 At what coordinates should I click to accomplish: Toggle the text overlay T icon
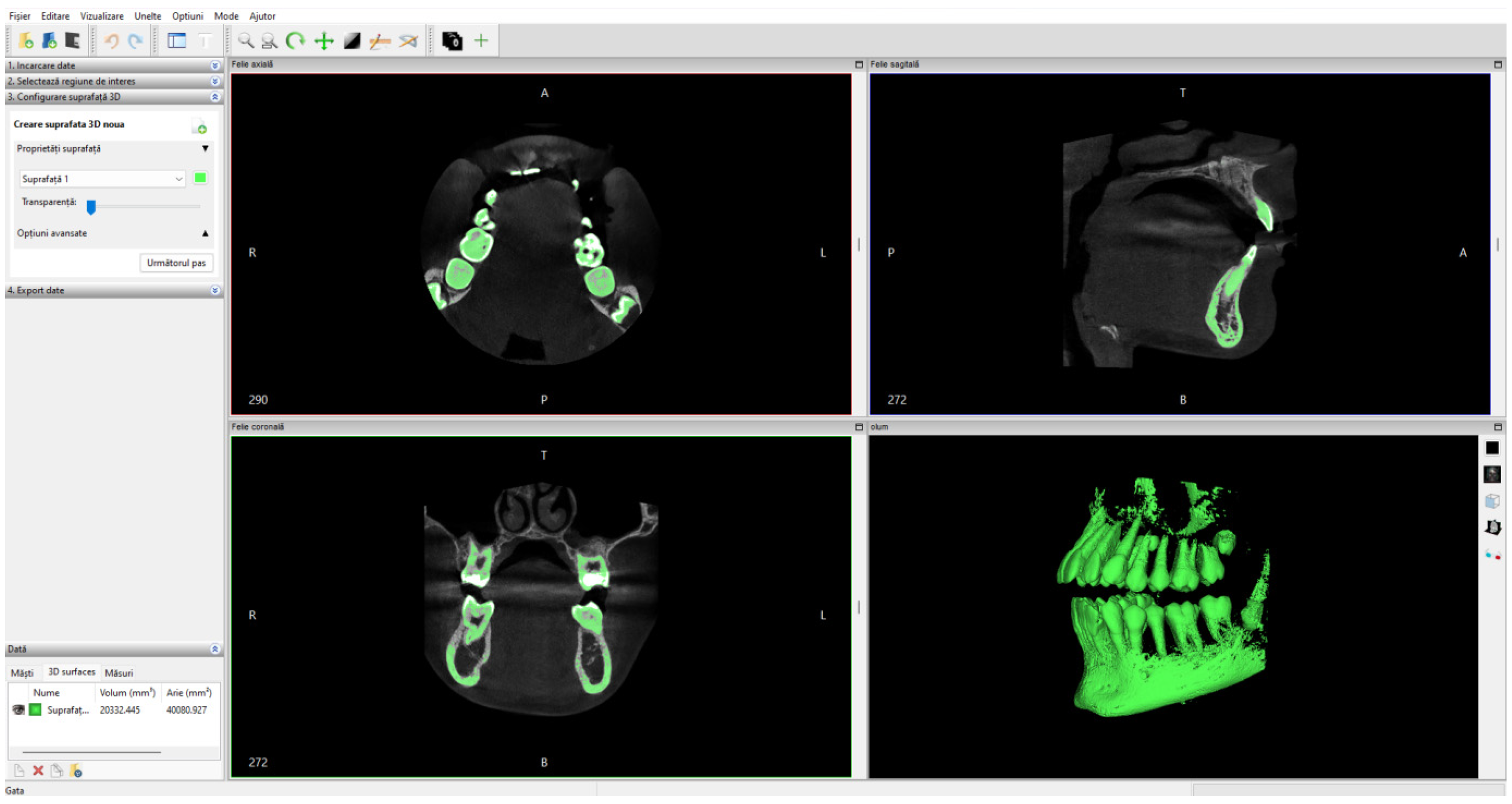point(204,40)
